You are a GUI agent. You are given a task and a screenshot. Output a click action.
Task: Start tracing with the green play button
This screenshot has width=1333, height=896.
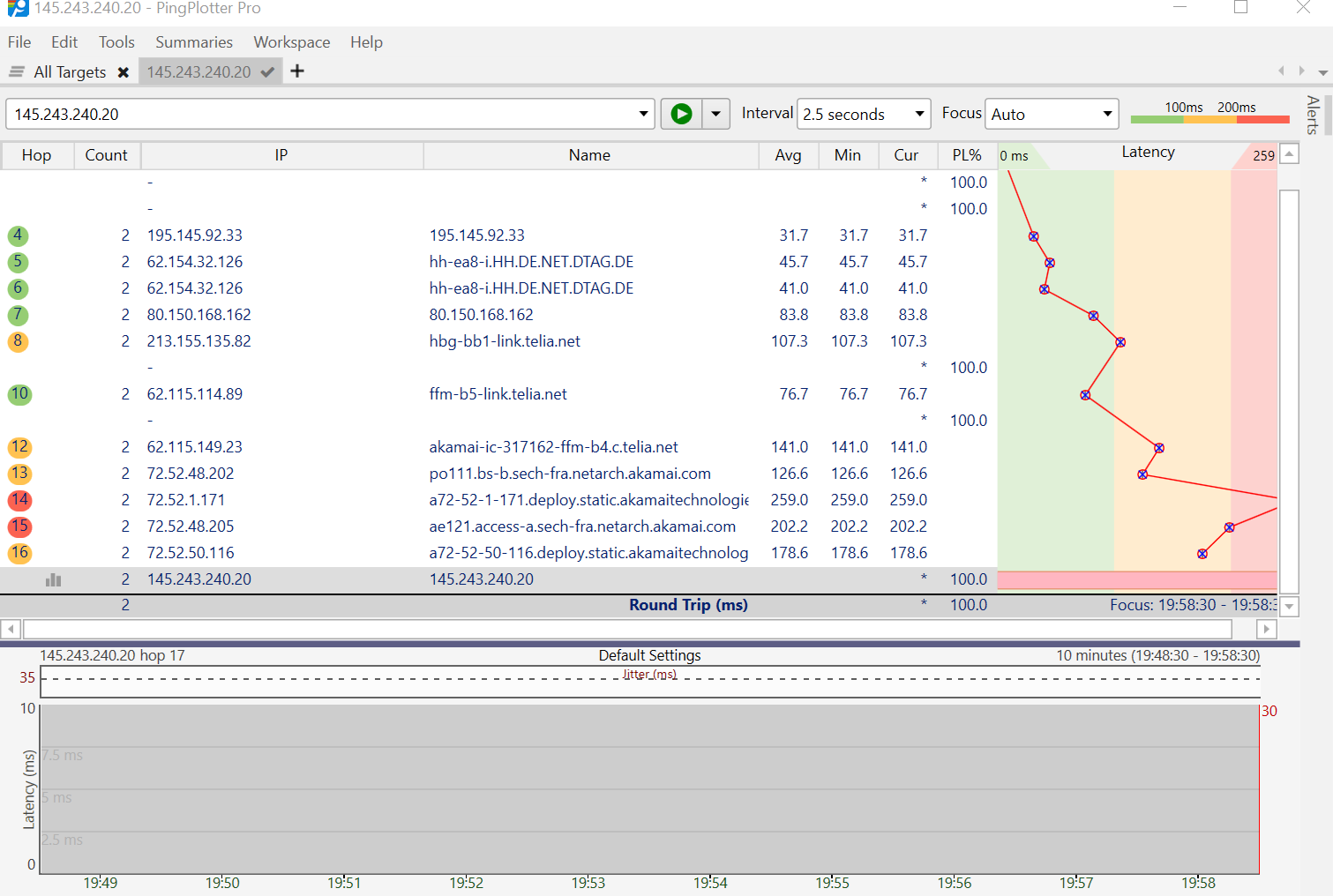(x=681, y=114)
